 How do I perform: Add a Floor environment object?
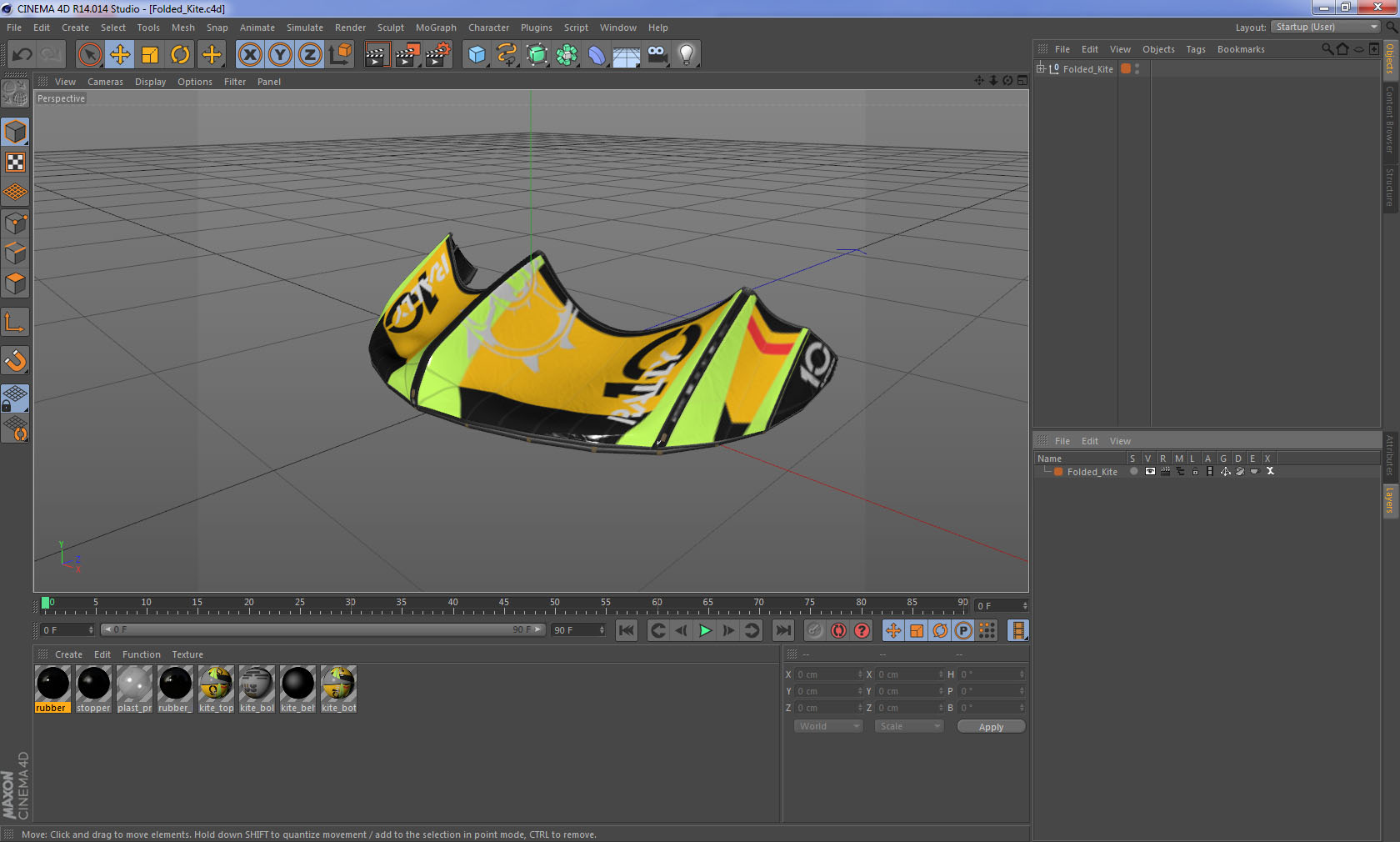point(627,55)
